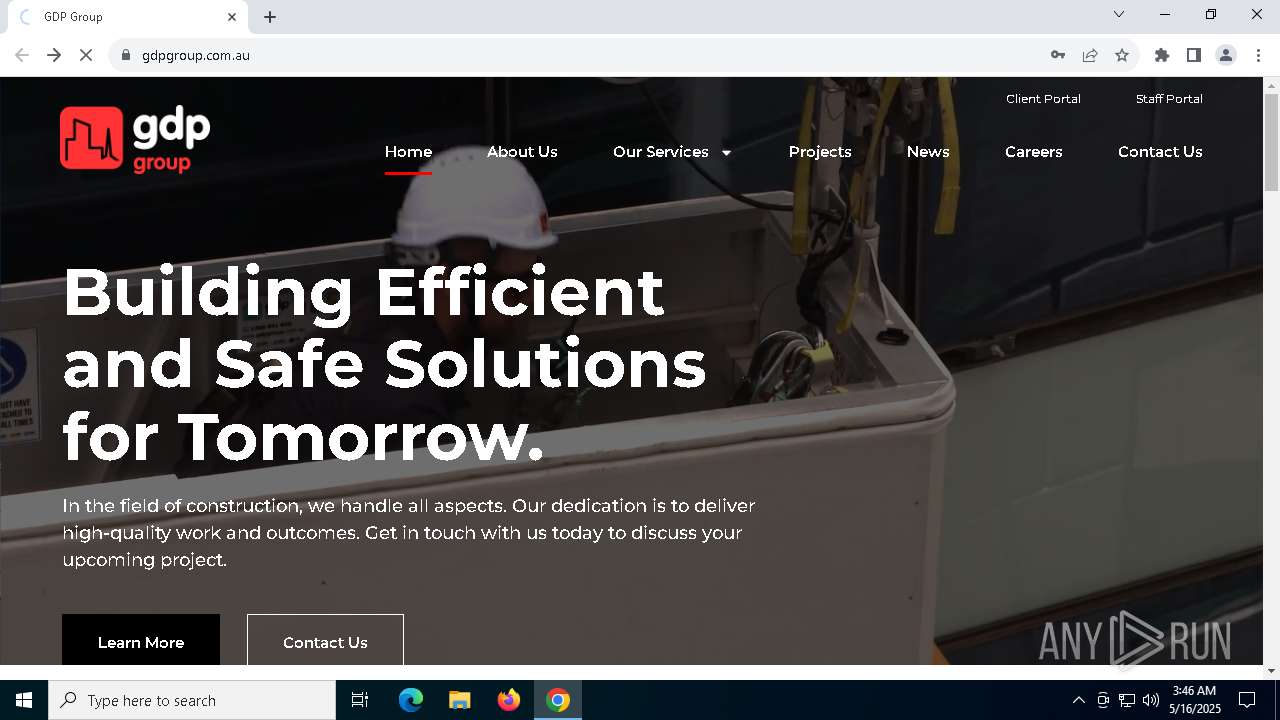Screen dimensions: 1280x720
Task: Click scrollbar down arrow
Action: 1271,670
